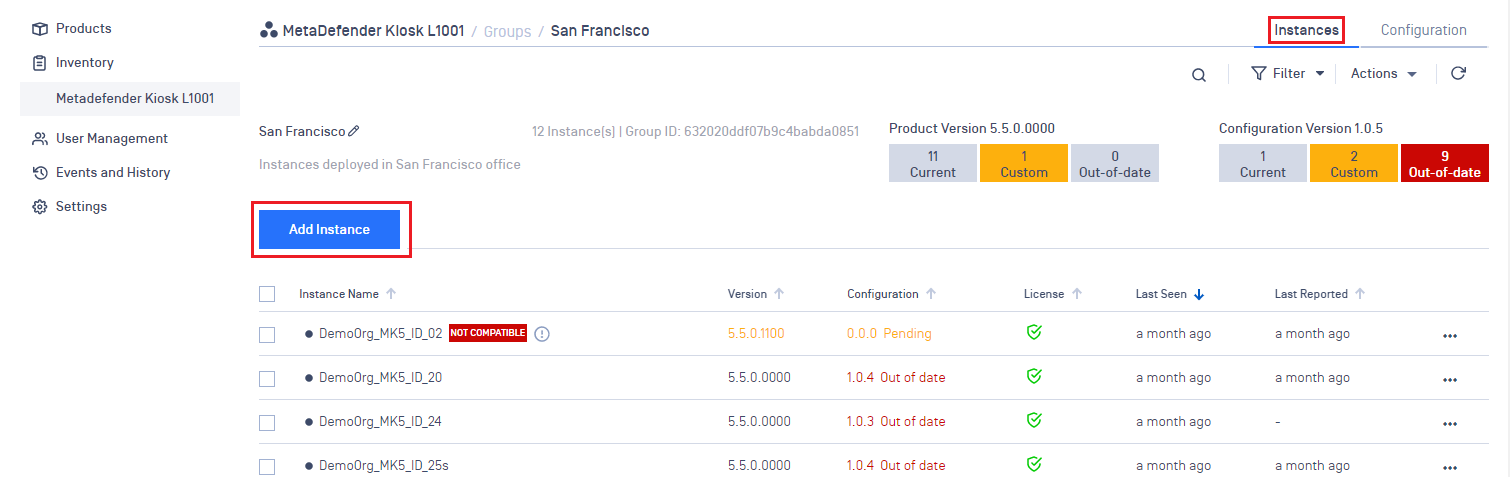1510x477 pixels.
Task: Sort by License column arrow
Action: coord(1077,294)
